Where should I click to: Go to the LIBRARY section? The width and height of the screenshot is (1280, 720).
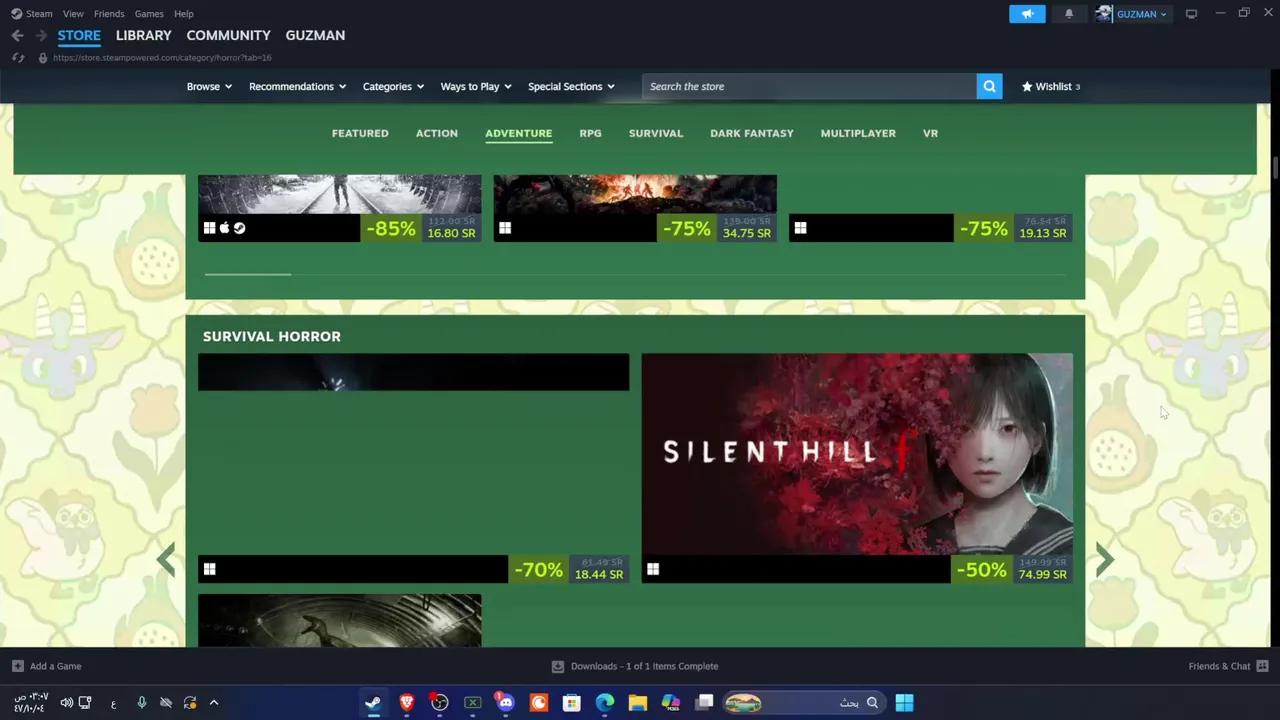click(143, 35)
